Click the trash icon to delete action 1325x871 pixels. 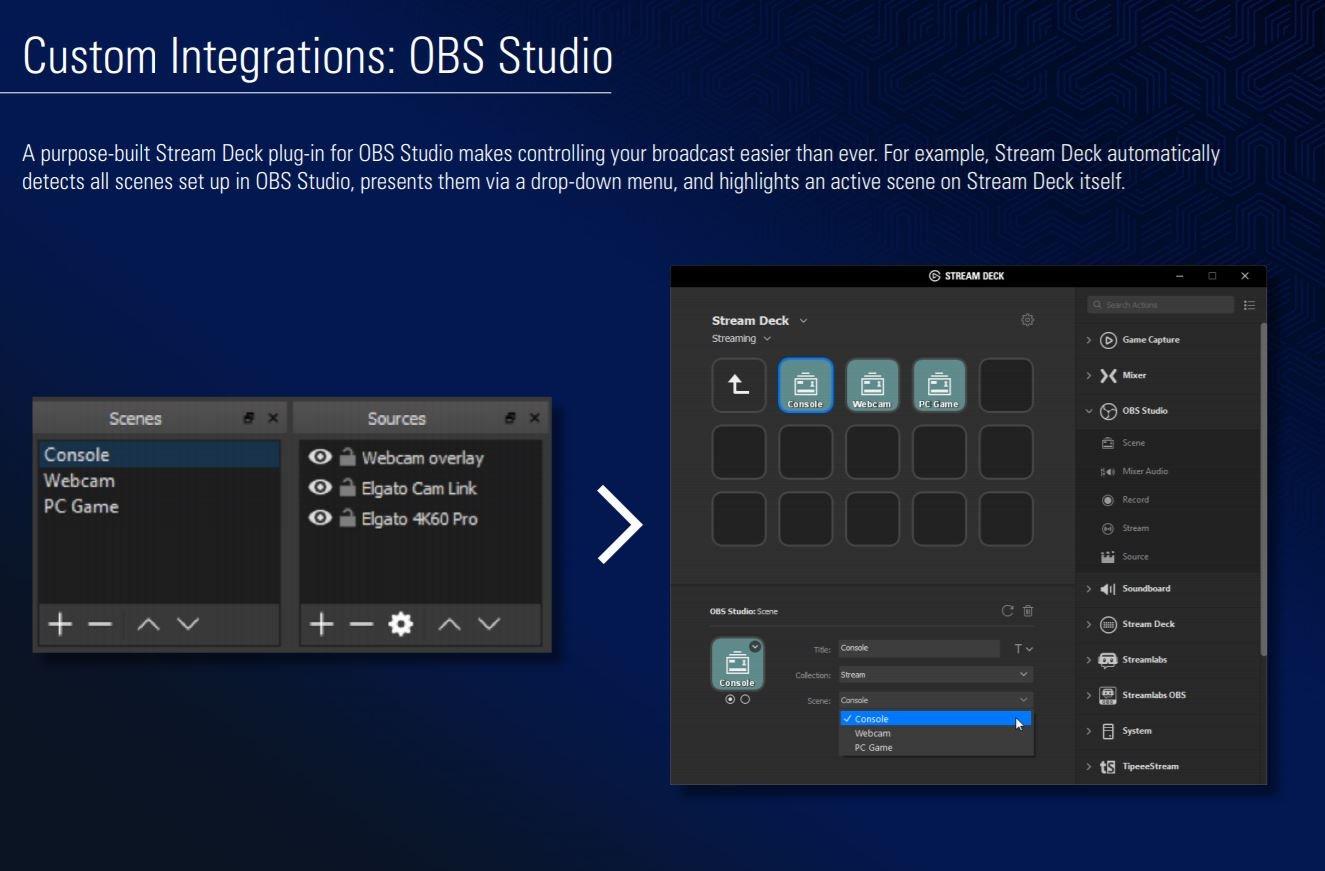(x=1028, y=611)
